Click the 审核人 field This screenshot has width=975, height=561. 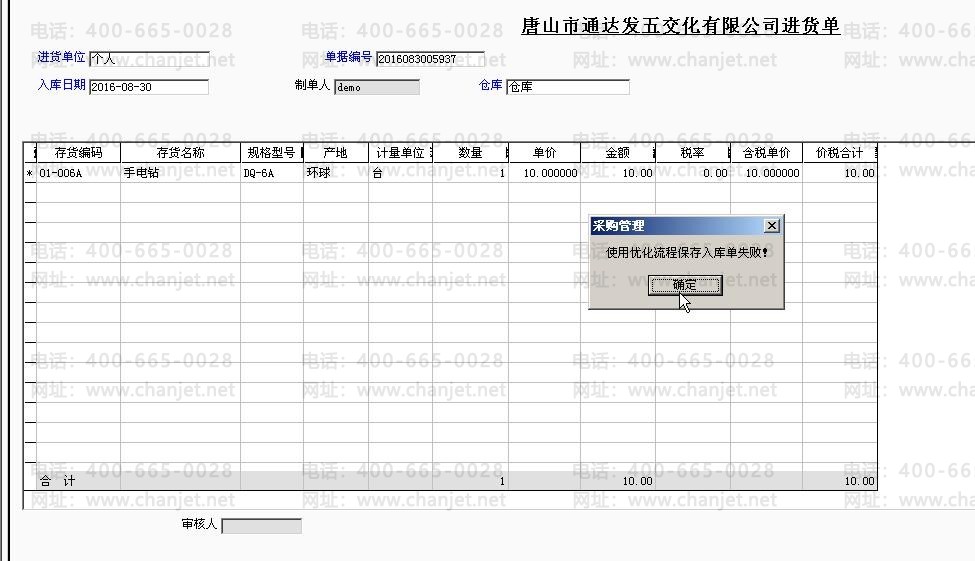262,526
